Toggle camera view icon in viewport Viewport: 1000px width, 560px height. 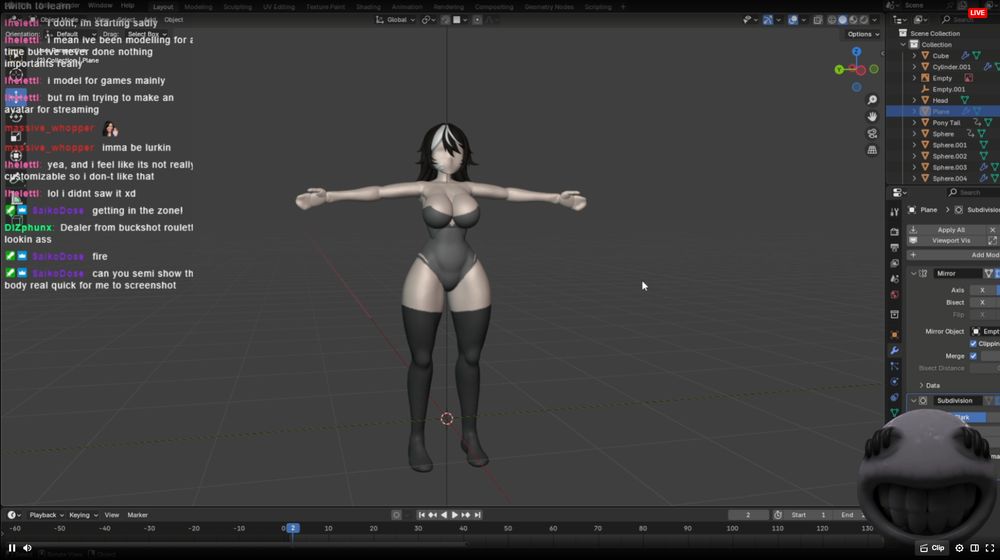872,133
